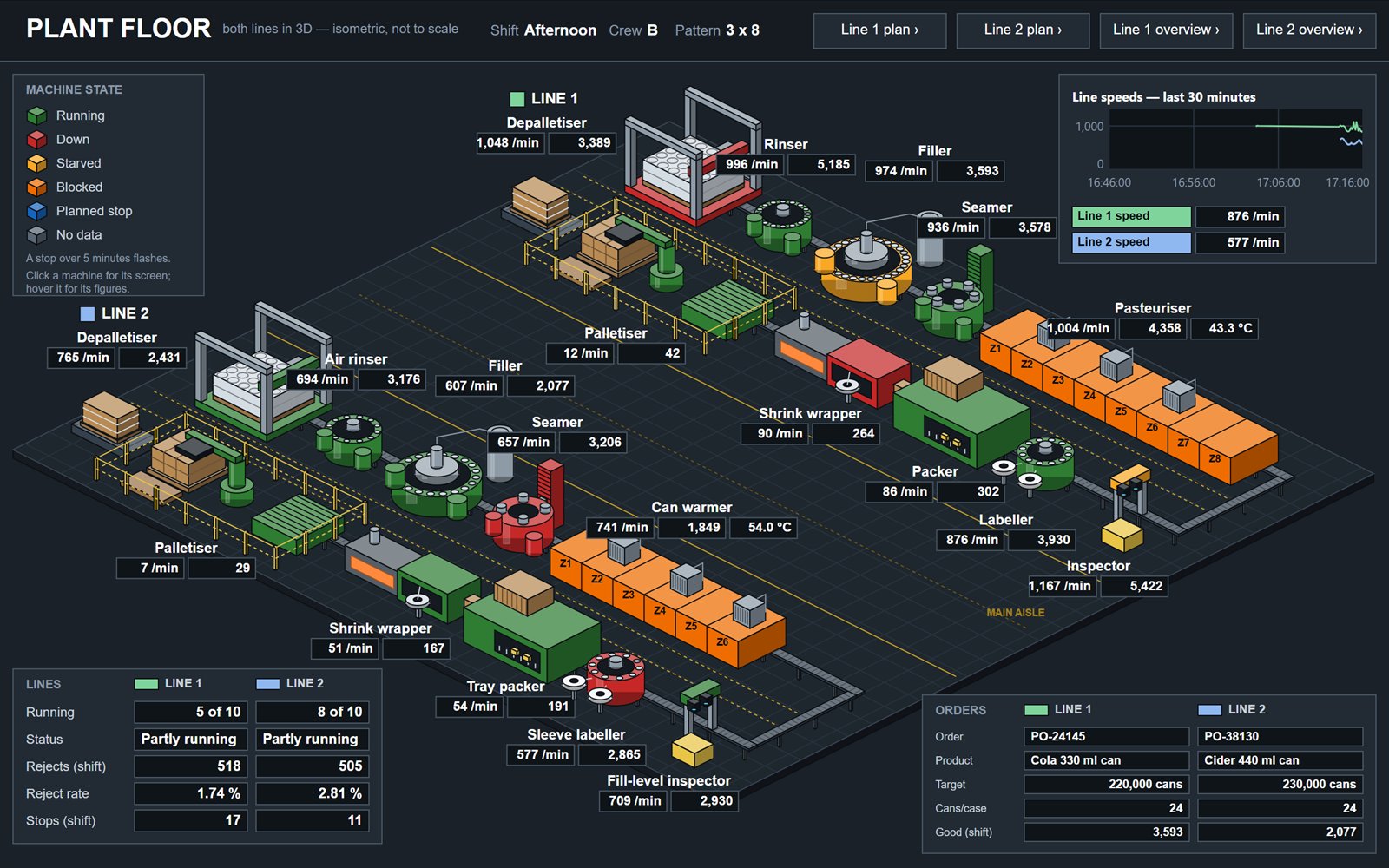The width and height of the screenshot is (1389, 868).
Task: Click Line 1 order PO-24145
Action: [1106, 736]
